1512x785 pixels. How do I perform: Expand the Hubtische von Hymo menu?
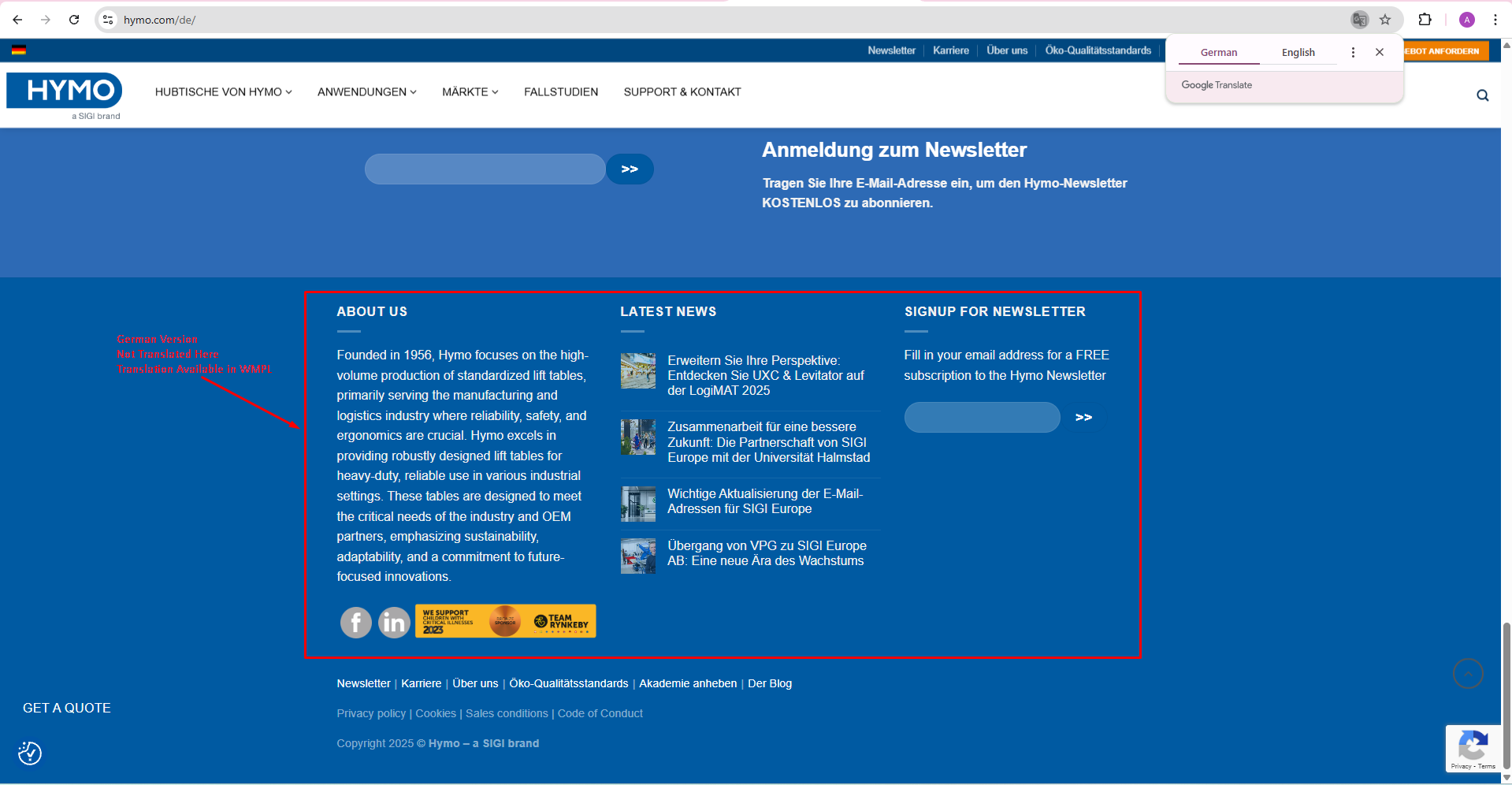coord(224,92)
